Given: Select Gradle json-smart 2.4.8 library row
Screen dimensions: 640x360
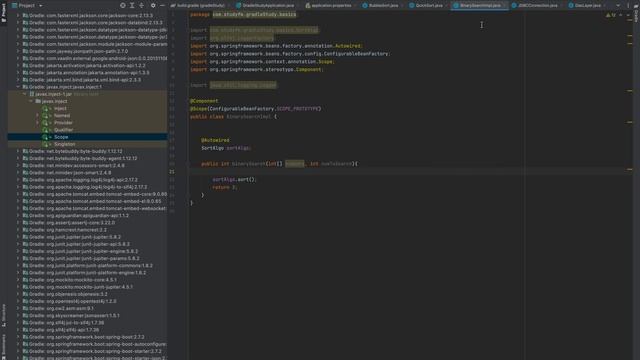Looking at the screenshot, I should [x=87, y=173].
